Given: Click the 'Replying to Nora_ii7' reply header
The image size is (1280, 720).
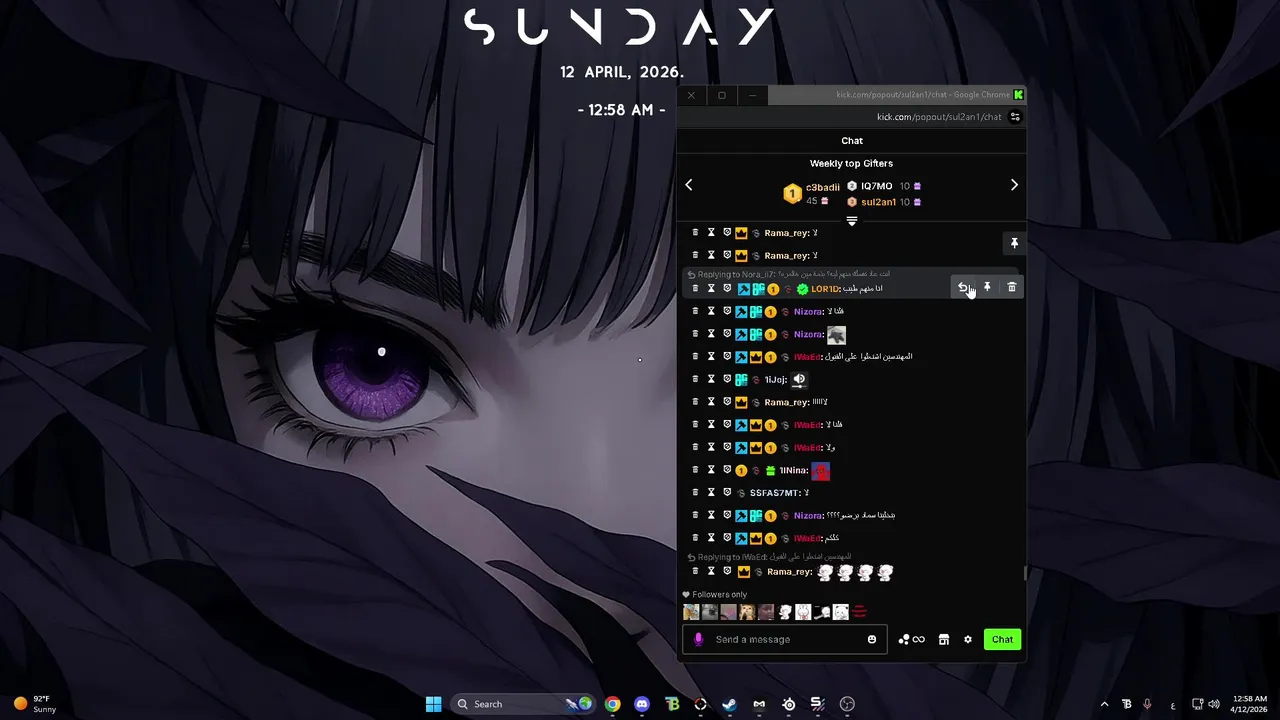Looking at the screenshot, I should click(x=788, y=274).
